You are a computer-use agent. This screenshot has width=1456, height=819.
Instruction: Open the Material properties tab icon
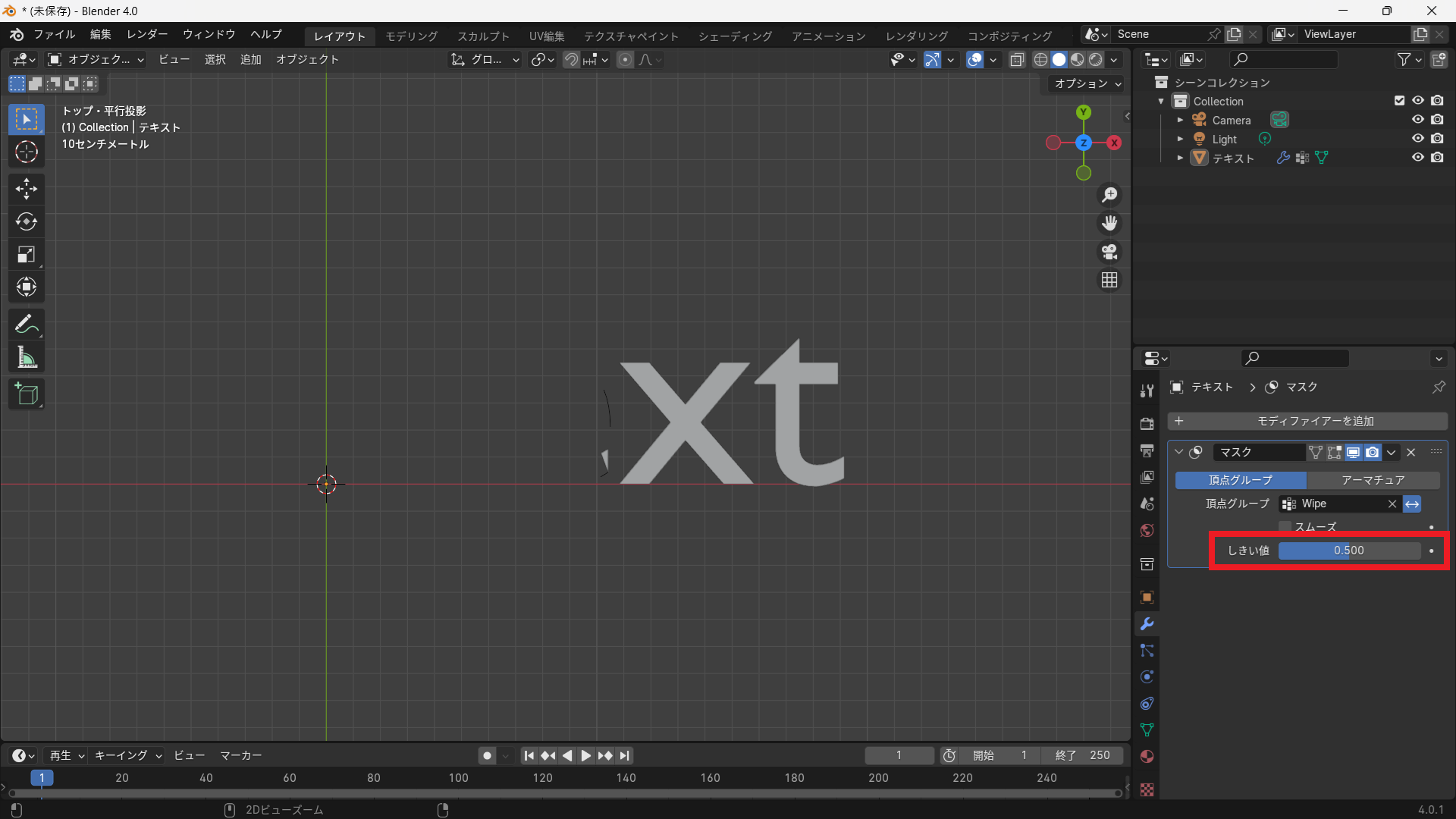1147,756
